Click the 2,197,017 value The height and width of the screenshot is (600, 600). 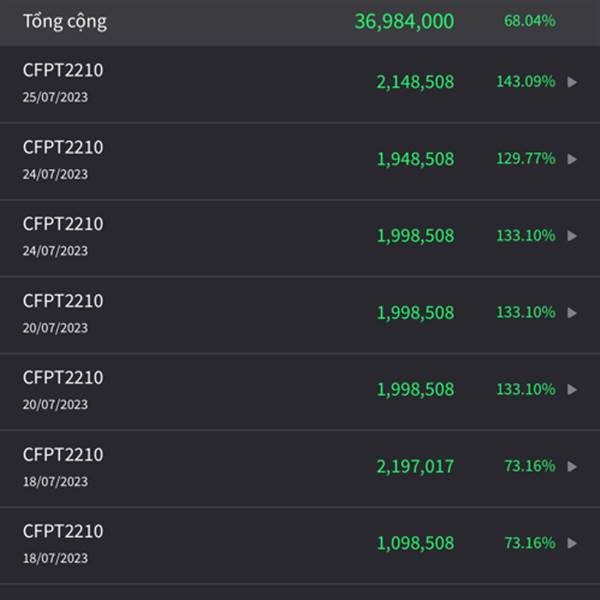coord(415,466)
